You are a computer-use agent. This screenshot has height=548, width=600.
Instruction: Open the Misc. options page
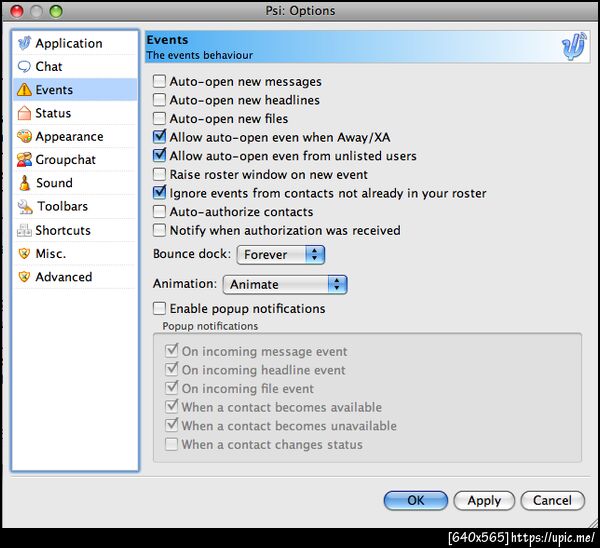75,253
